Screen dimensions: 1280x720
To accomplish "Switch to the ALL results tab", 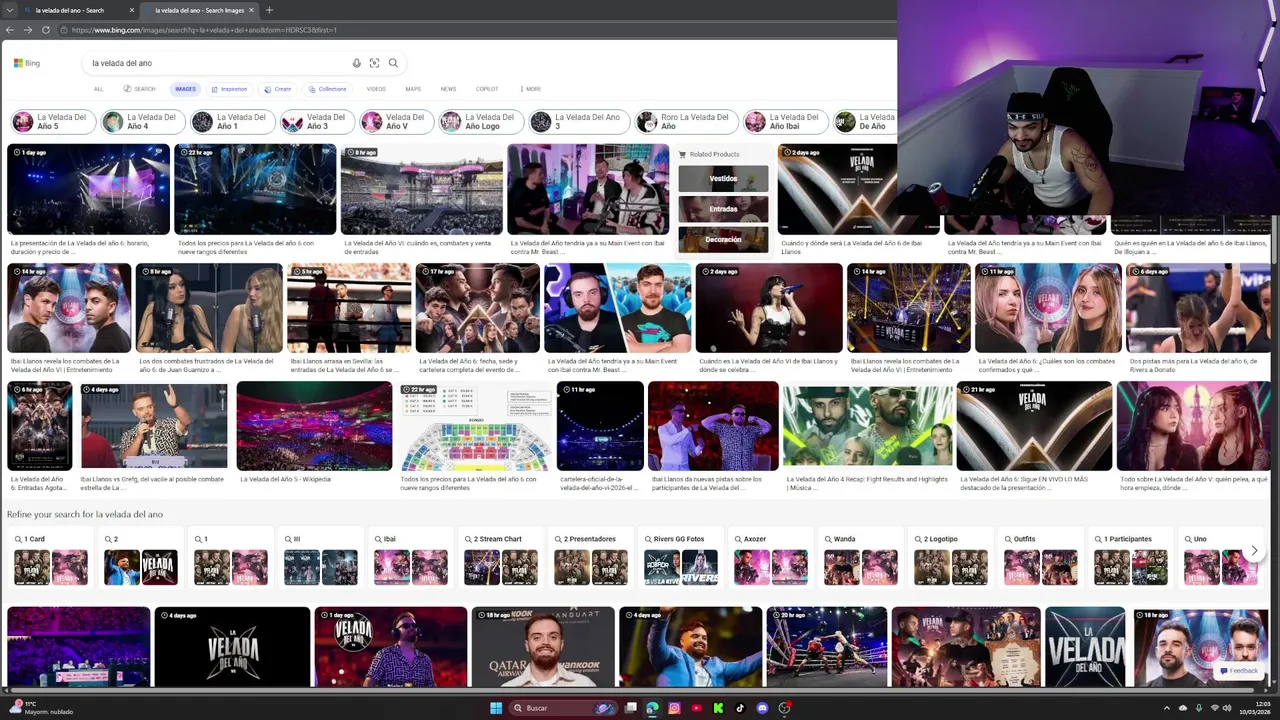I will coord(98,89).
